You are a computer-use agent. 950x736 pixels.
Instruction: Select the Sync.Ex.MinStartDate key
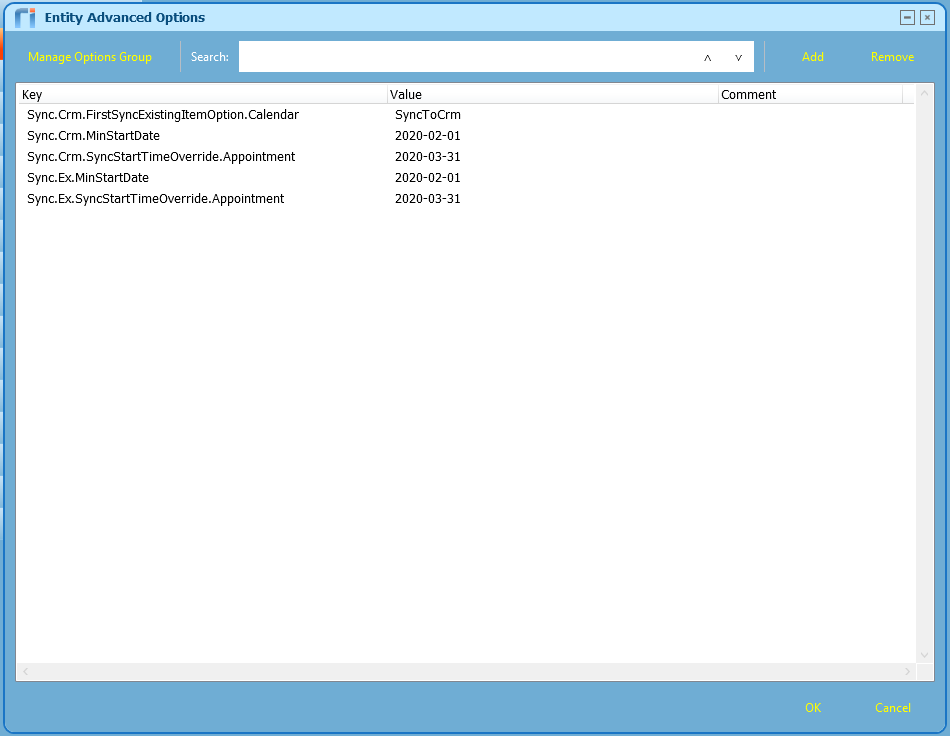pos(88,177)
